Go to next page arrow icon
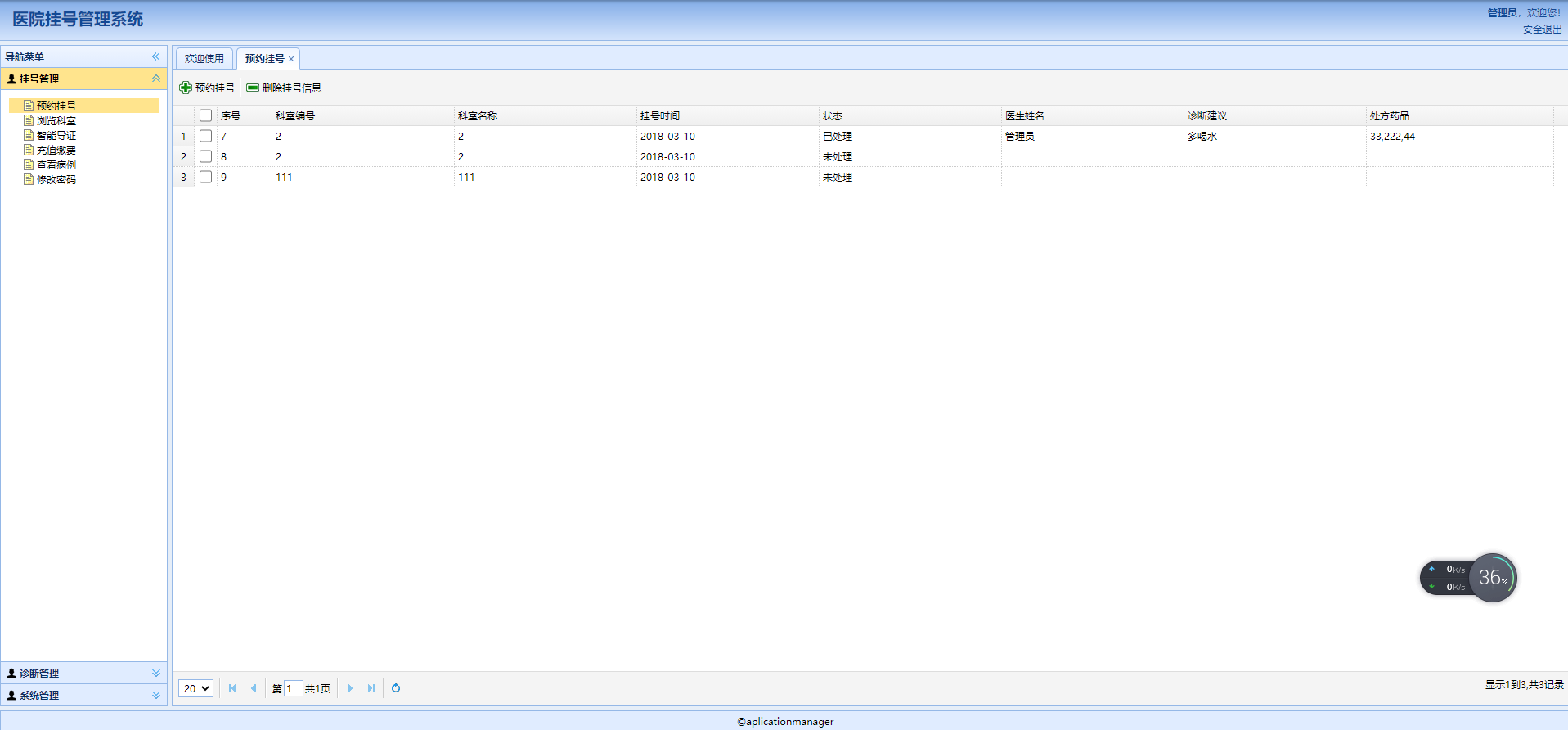The image size is (1568, 730). (350, 688)
